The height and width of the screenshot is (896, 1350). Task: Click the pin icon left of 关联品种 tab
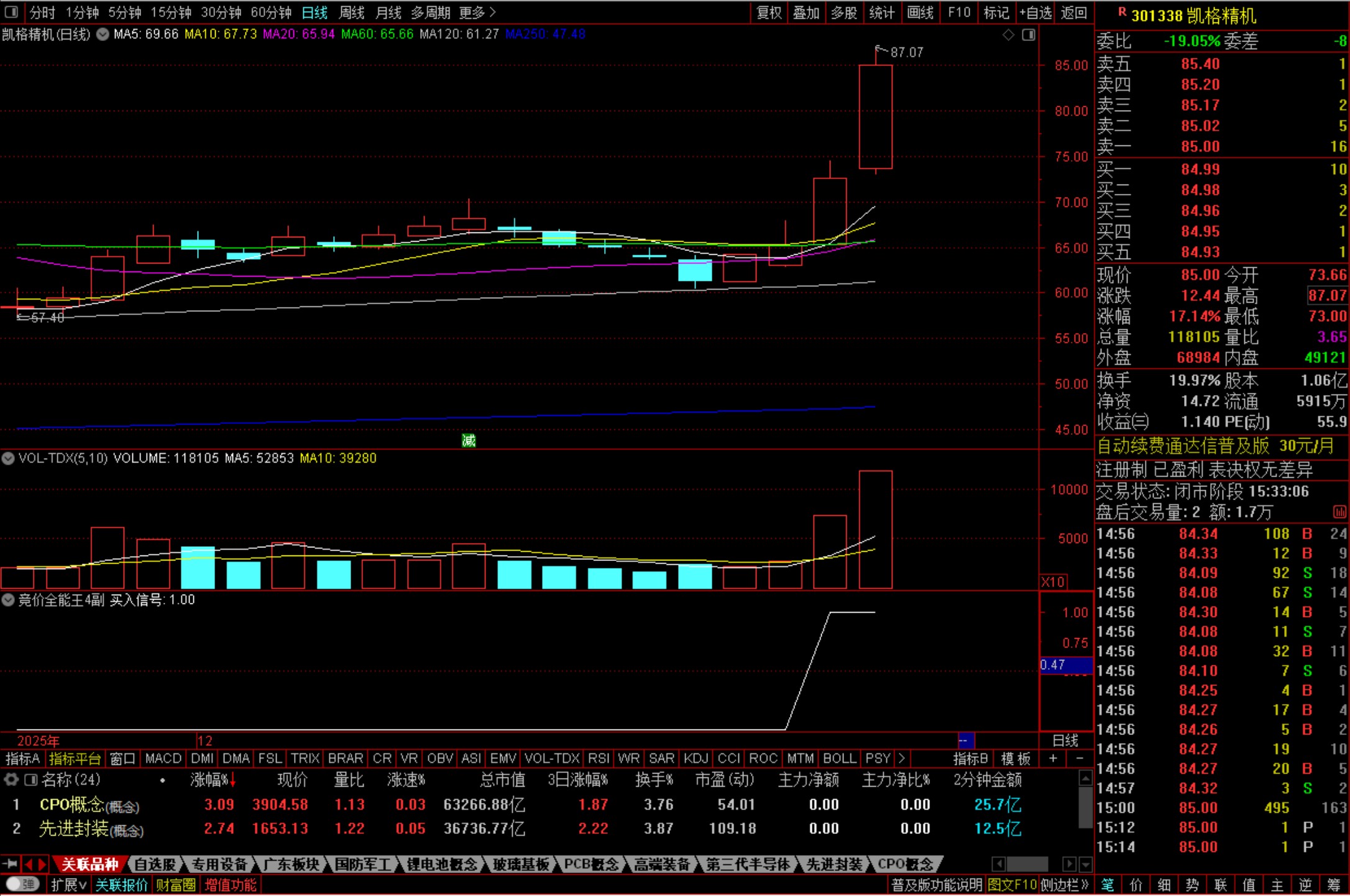pyautogui.click(x=10, y=864)
